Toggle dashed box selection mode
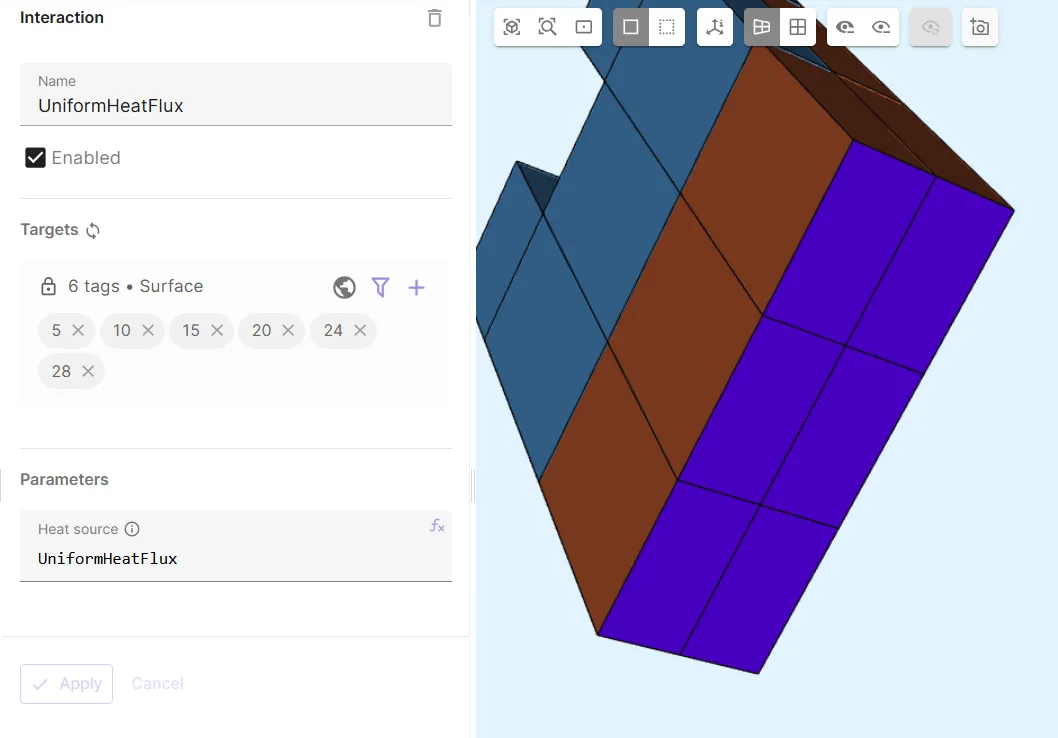The width and height of the screenshot is (1058, 738). point(667,28)
